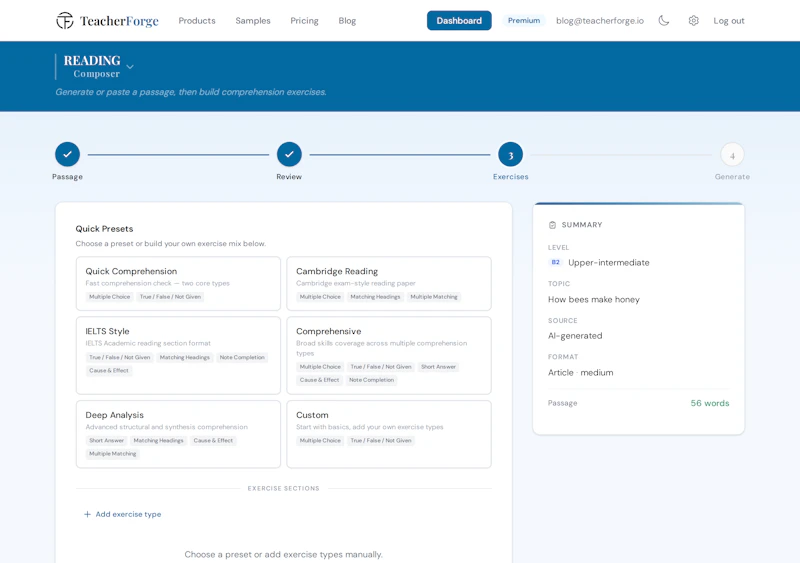Click the 56 words passage count
This screenshot has width=800, height=563.
[710, 403]
